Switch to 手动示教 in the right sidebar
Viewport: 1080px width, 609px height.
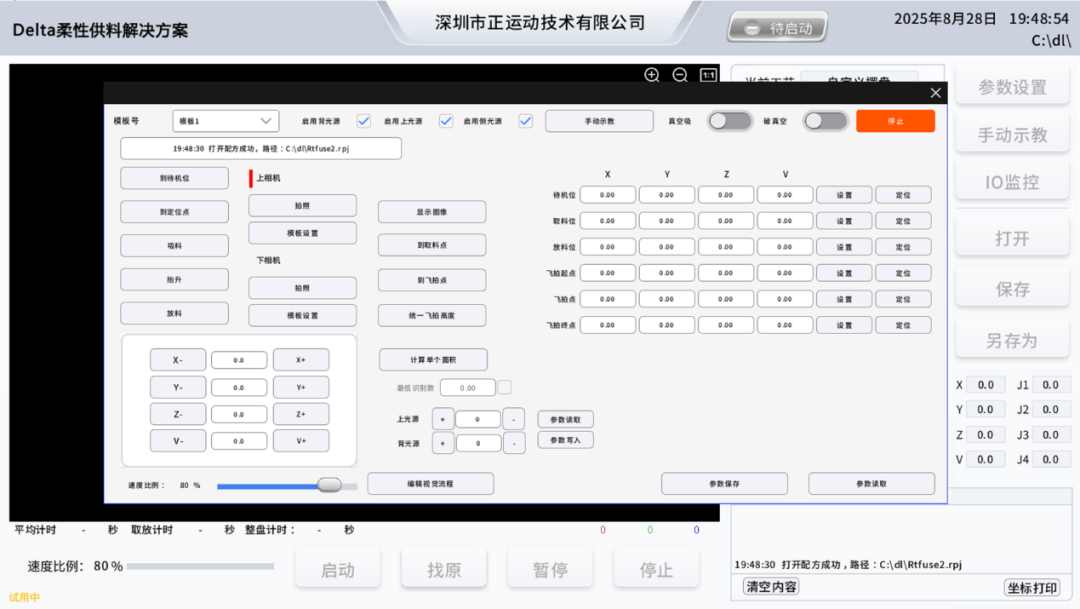pos(1012,132)
